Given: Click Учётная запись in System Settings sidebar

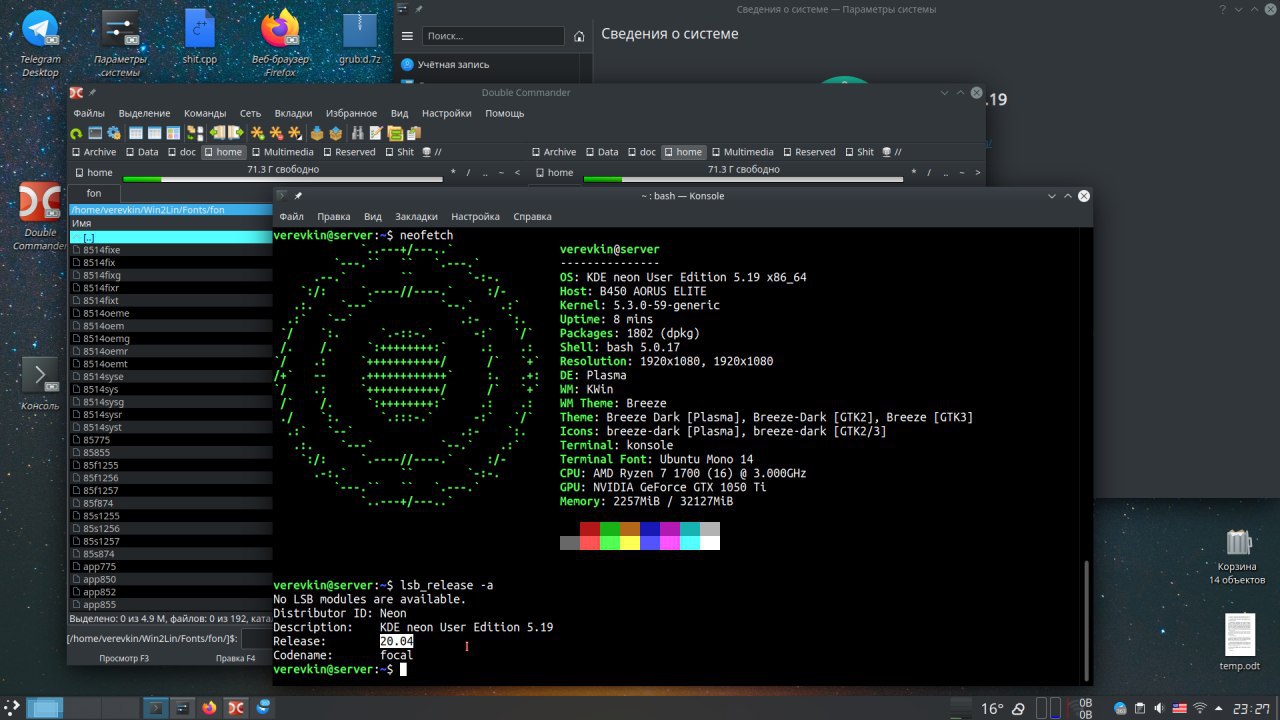Looking at the screenshot, I should pyautogui.click(x=453, y=64).
